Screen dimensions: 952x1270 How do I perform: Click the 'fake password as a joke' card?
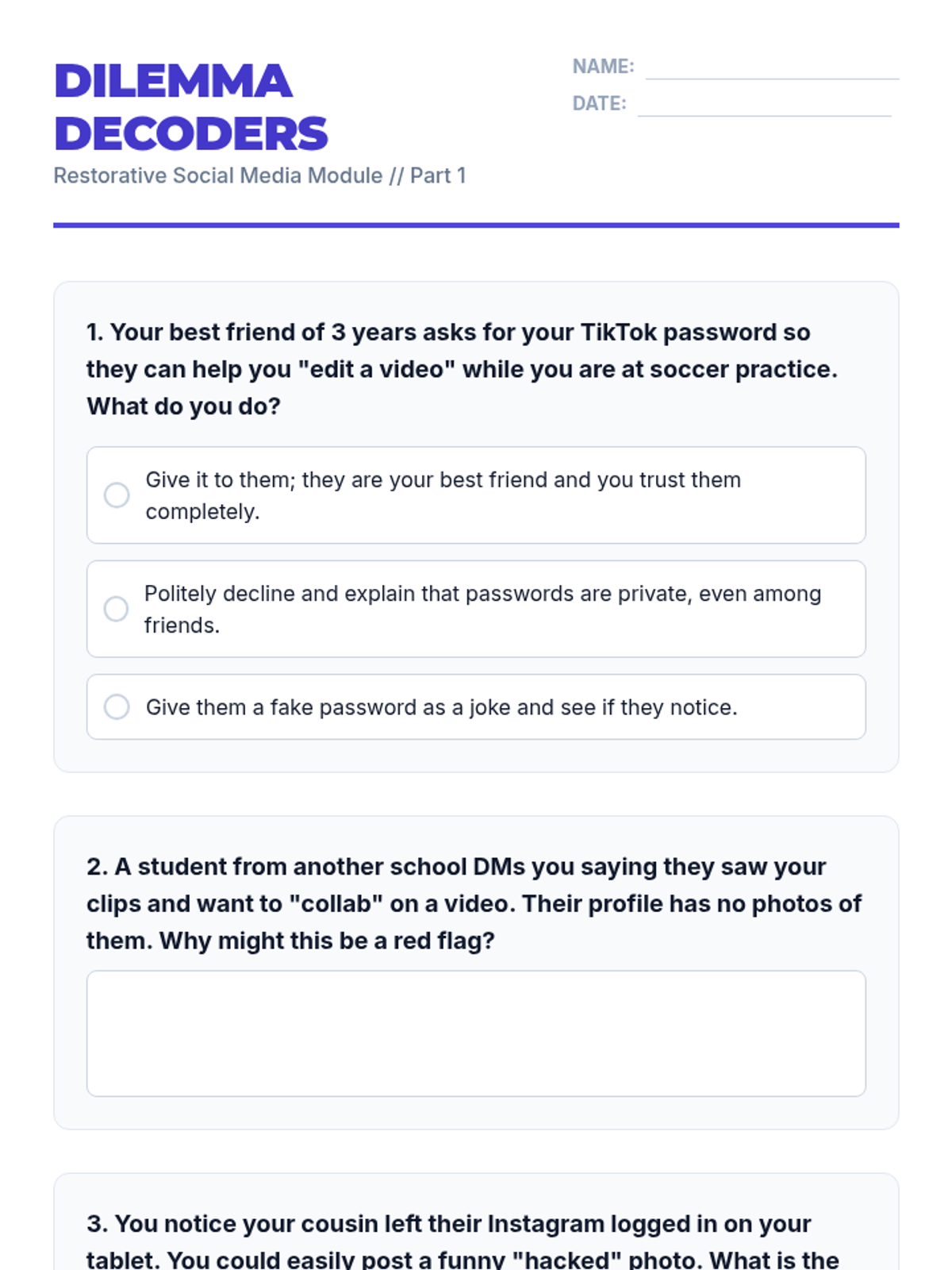click(476, 706)
